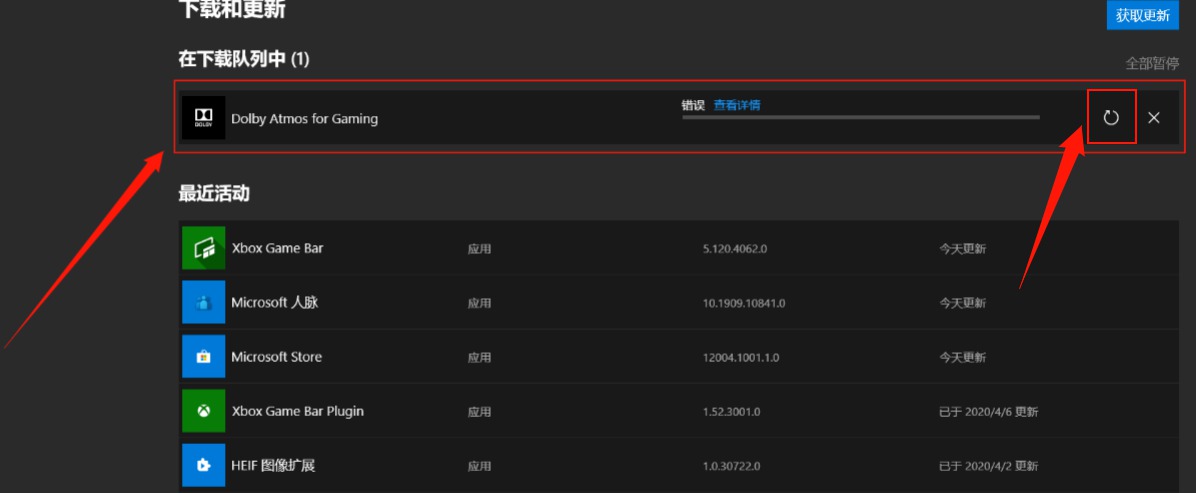Click version number 1.0.30722.0
The width and height of the screenshot is (1196, 493).
pyautogui.click(x=731, y=466)
